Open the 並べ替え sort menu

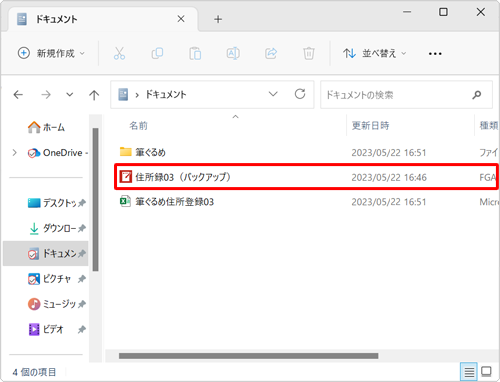point(375,53)
